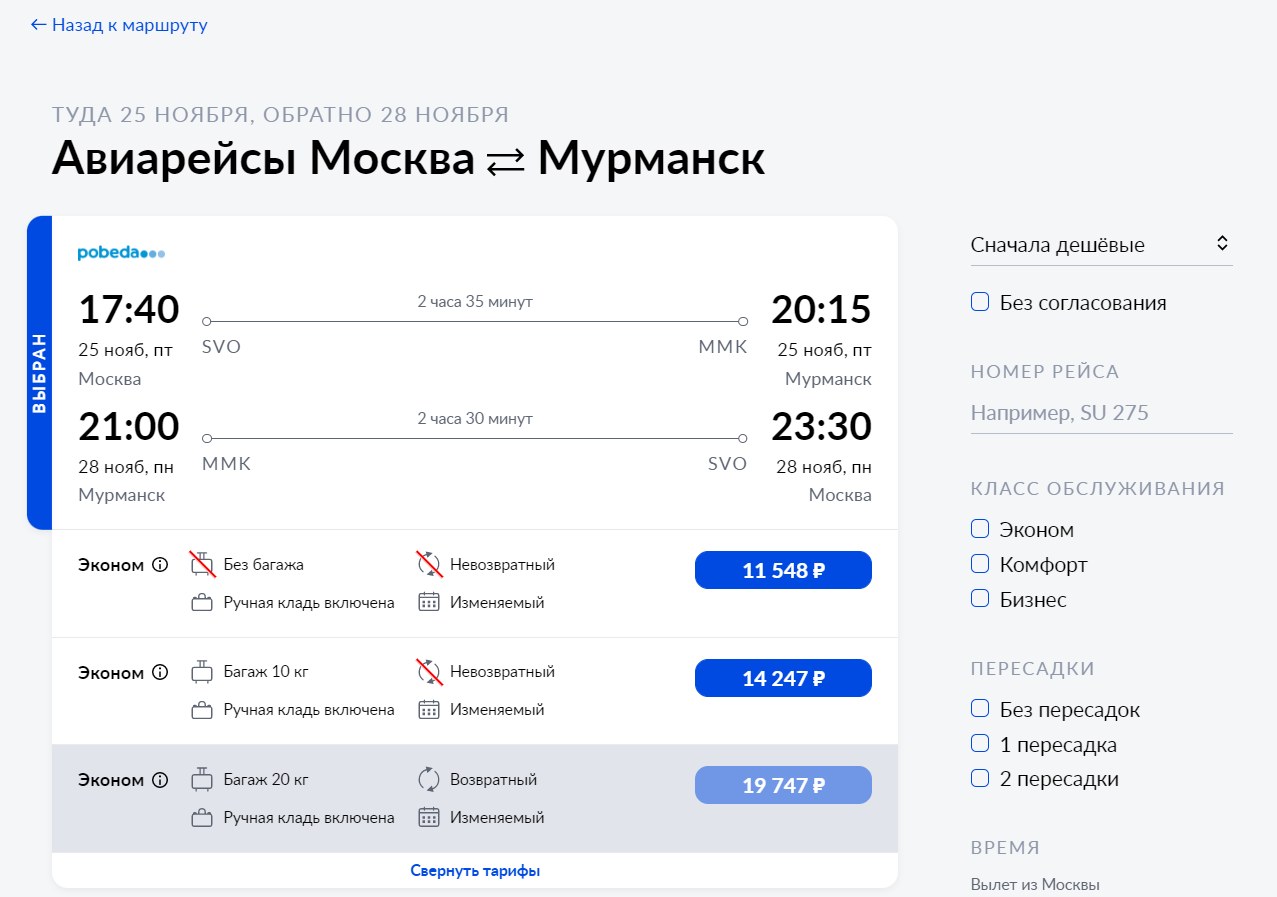Click calendar 'Изменяемый' icon in 14 247 ₽ row
The width and height of the screenshot is (1277, 897).
pyautogui.click(x=429, y=710)
